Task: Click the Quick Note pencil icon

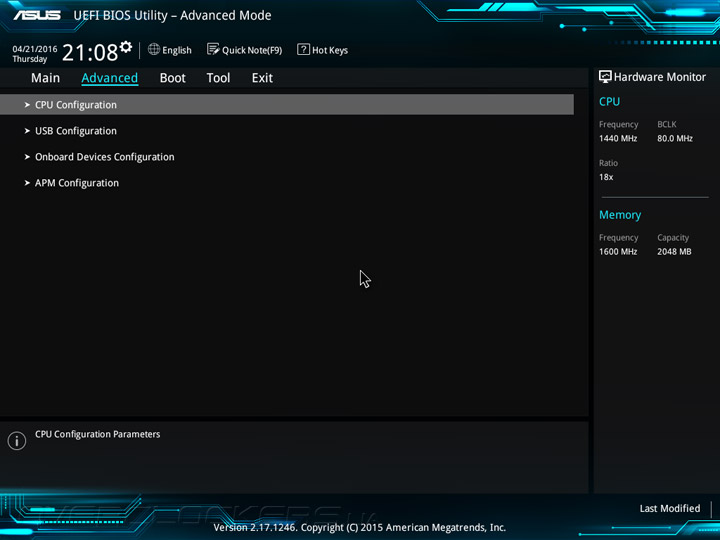Action: [x=213, y=49]
